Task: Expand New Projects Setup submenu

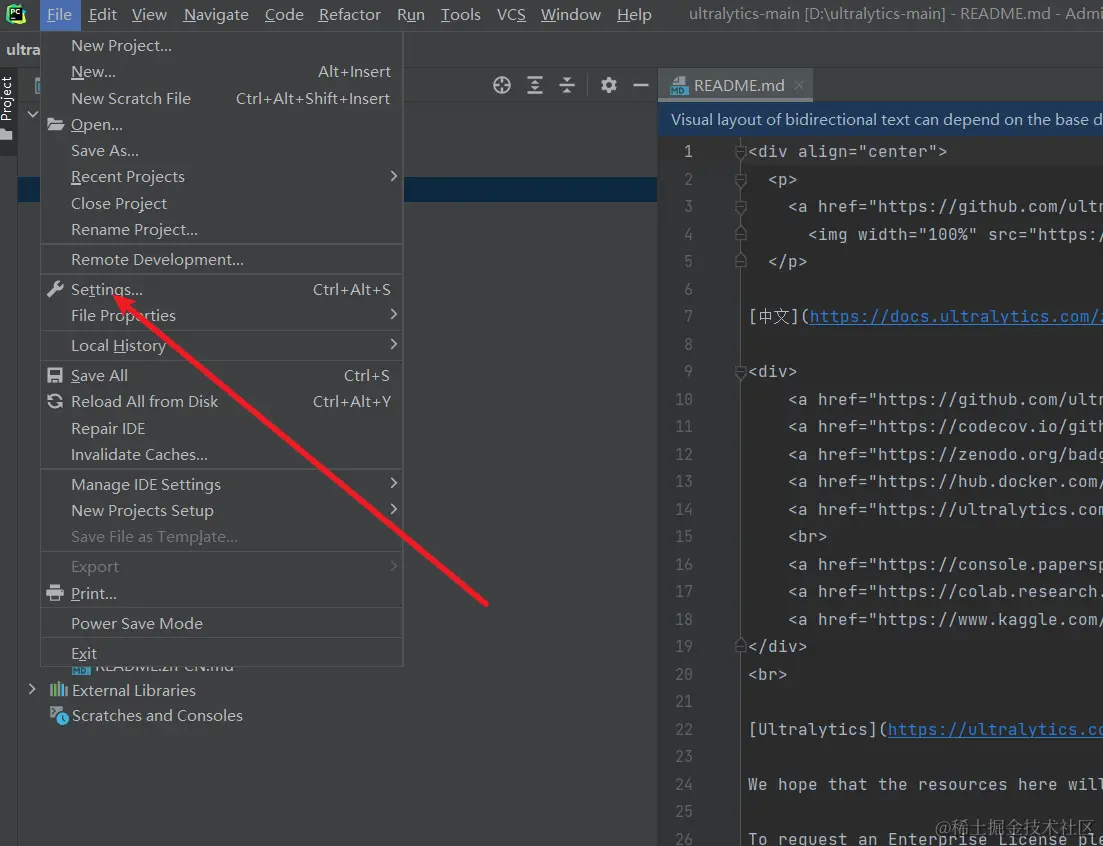Action: pos(222,511)
